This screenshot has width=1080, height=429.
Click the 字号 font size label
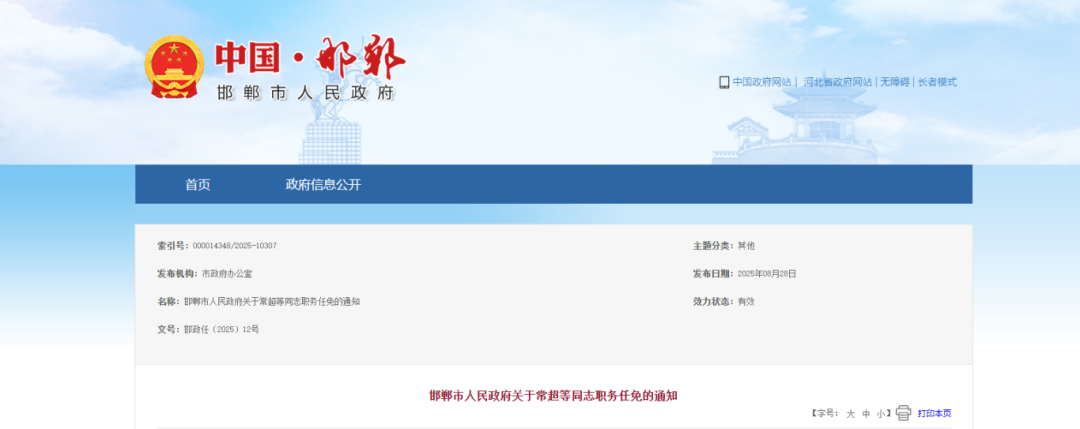click(x=826, y=414)
